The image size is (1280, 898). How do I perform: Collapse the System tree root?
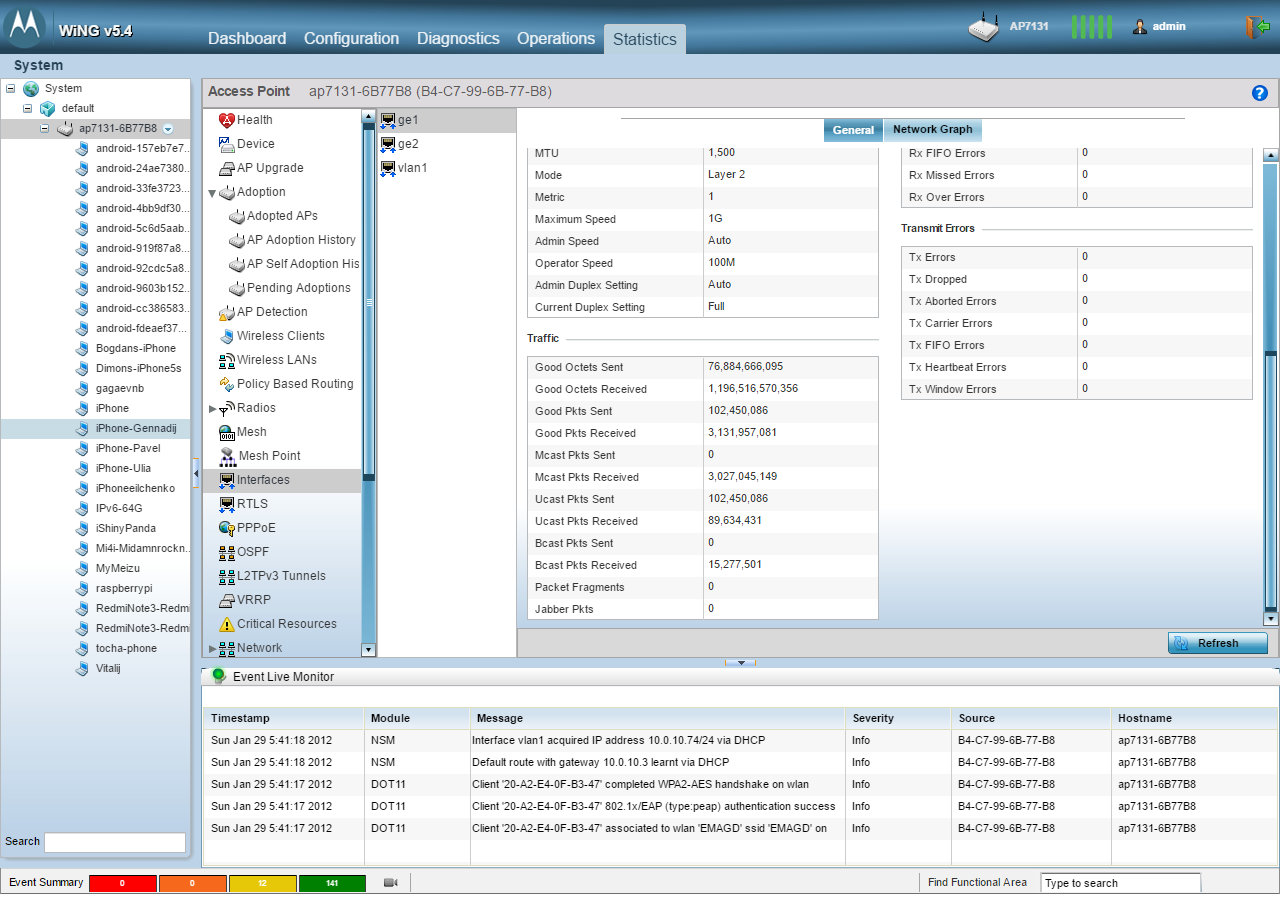tap(11, 88)
